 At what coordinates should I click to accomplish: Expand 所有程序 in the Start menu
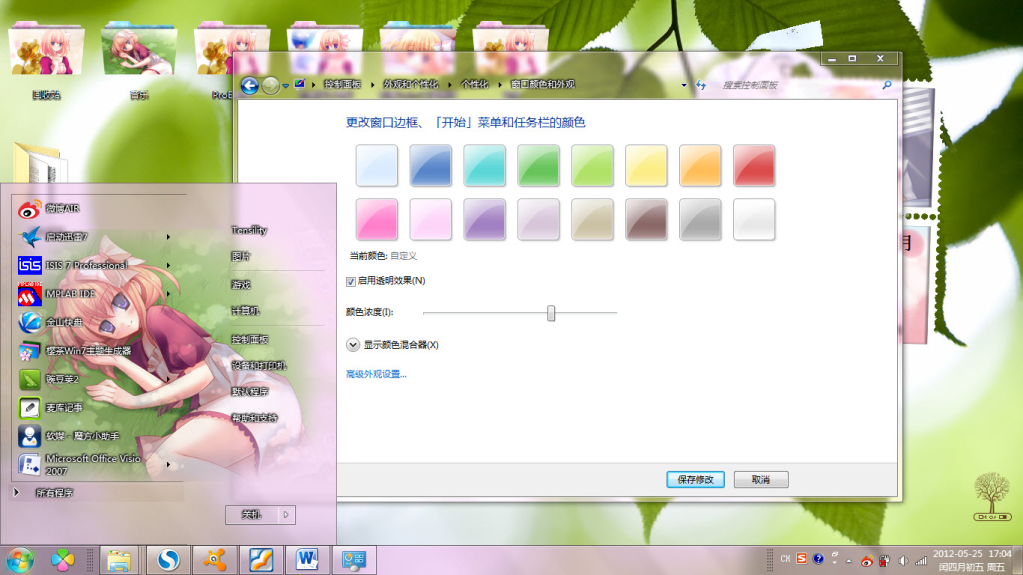click(54, 493)
